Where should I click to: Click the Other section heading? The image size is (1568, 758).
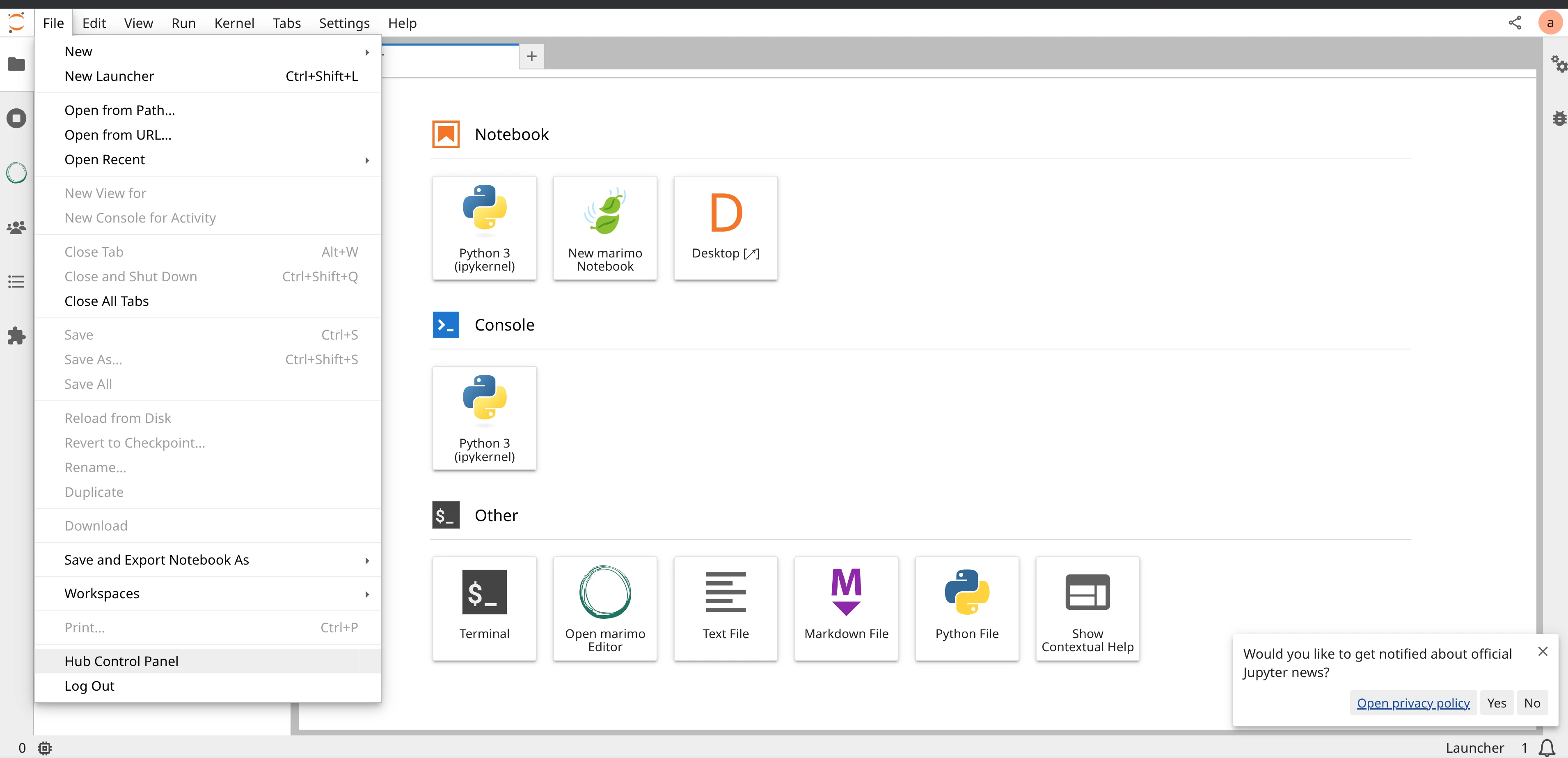[496, 516]
